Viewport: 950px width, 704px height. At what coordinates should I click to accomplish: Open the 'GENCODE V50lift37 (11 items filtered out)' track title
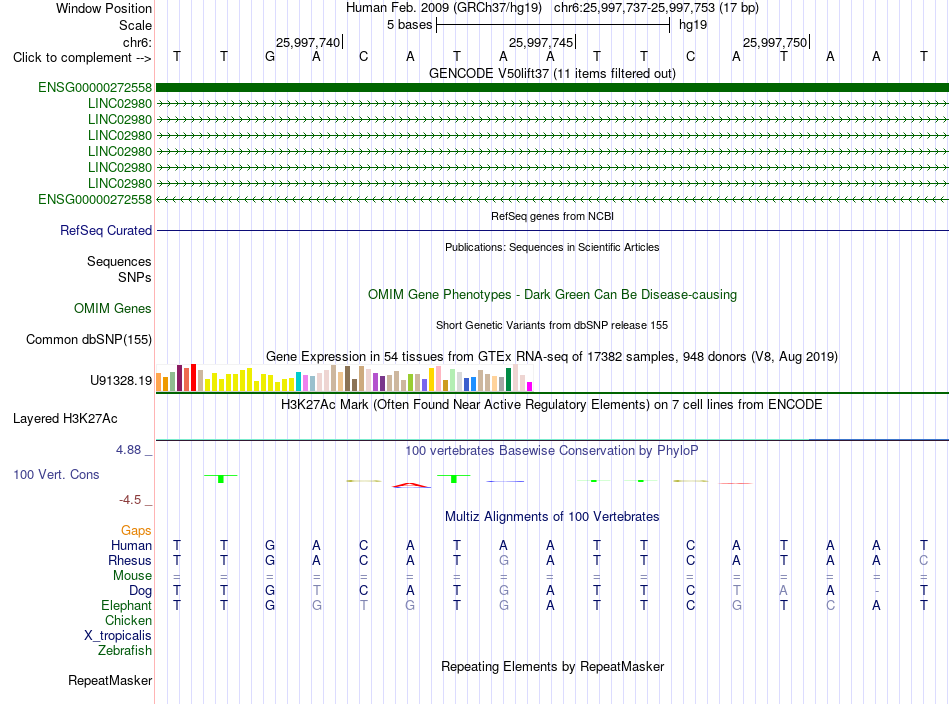(x=552, y=73)
